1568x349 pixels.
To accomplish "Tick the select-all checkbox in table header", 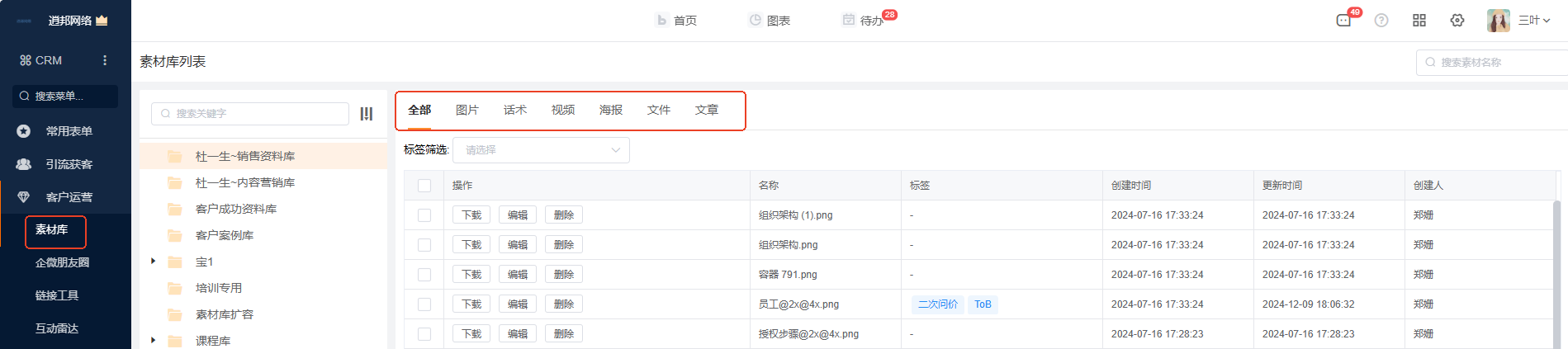I will click(424, 186).
